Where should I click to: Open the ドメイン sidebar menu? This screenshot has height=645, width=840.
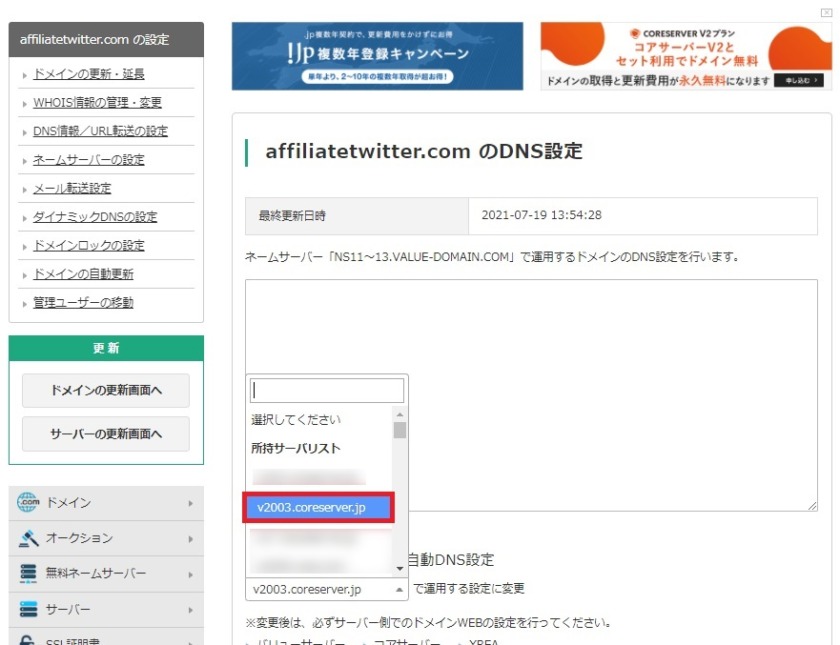point(106,503)
